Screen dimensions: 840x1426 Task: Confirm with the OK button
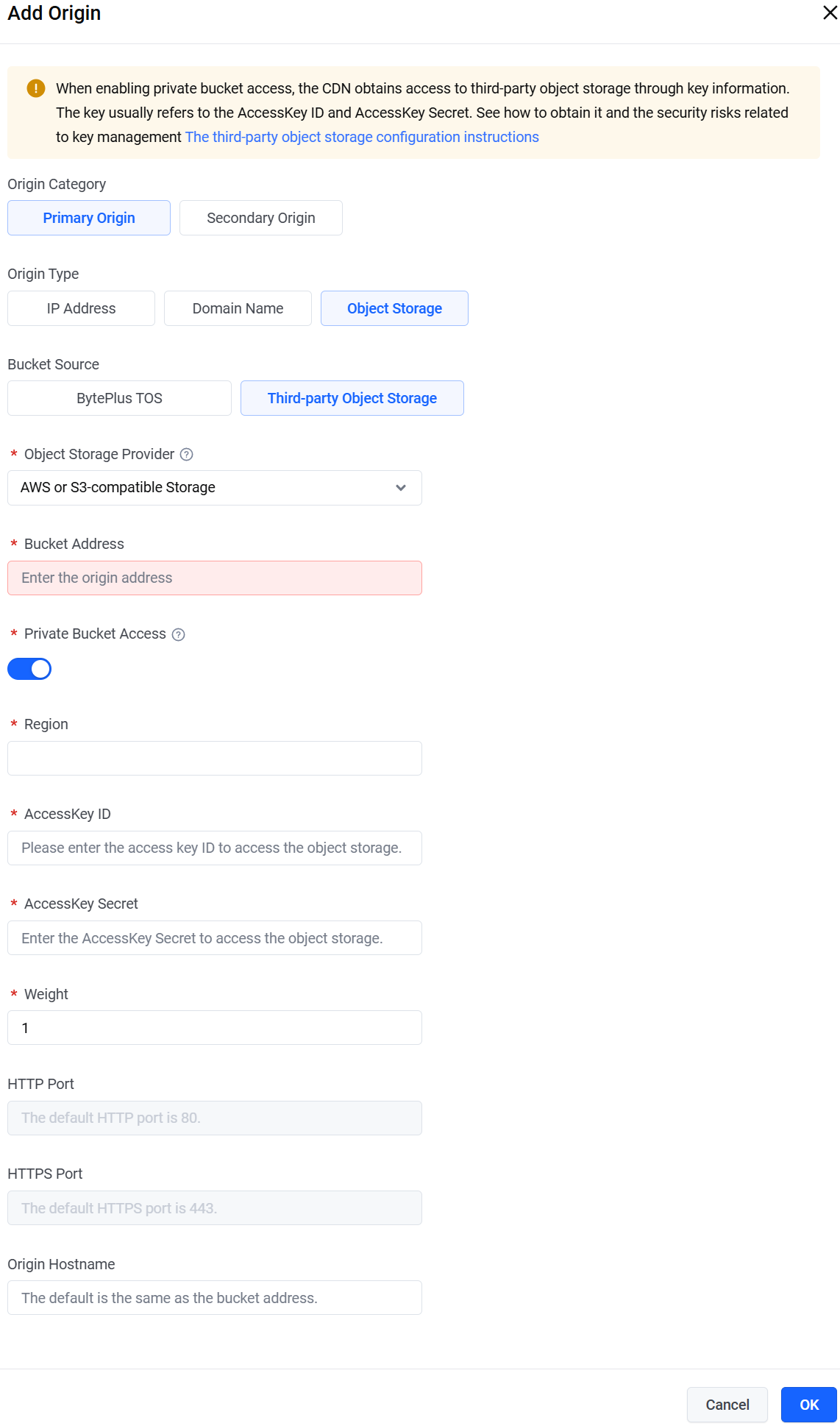808,1405
